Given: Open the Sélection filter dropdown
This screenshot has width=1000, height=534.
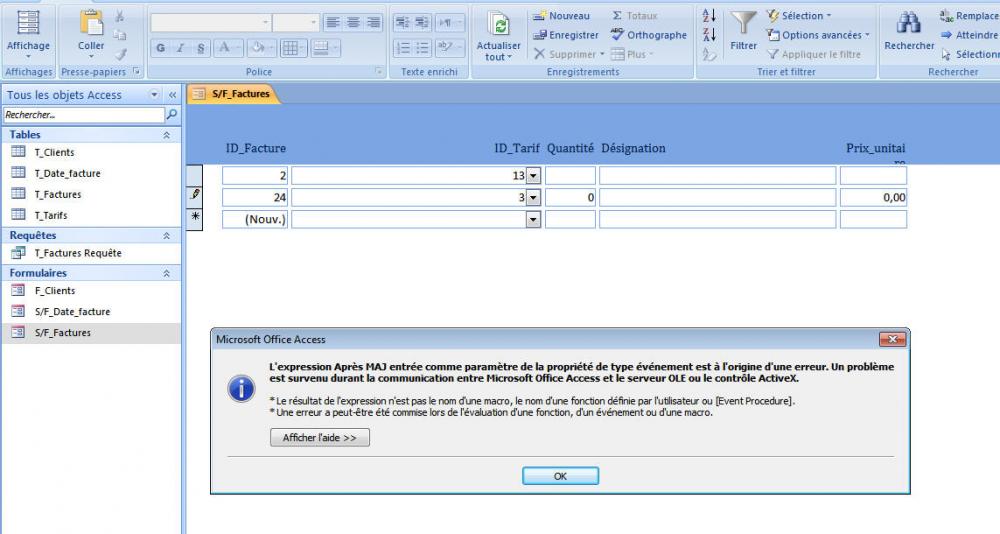Looking at the screenshot, I should pos(799,15).
